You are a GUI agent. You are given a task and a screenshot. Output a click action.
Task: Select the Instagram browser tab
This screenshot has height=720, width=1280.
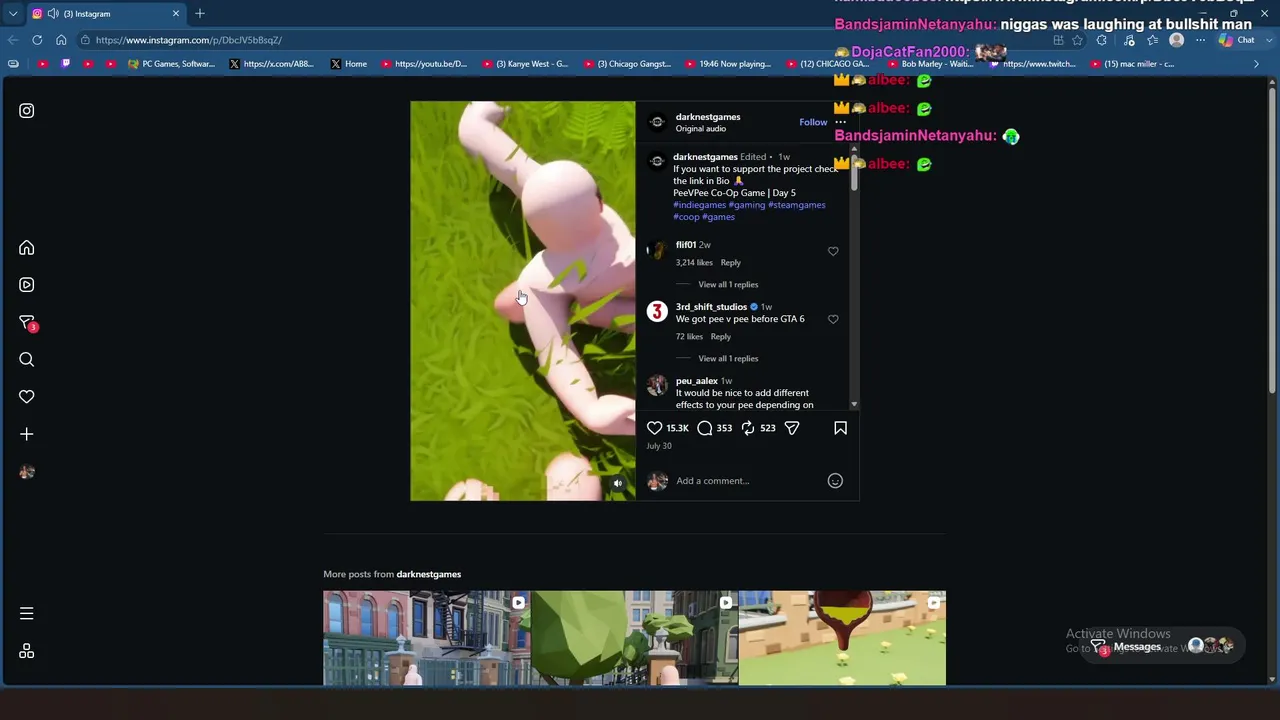(107, 13)
